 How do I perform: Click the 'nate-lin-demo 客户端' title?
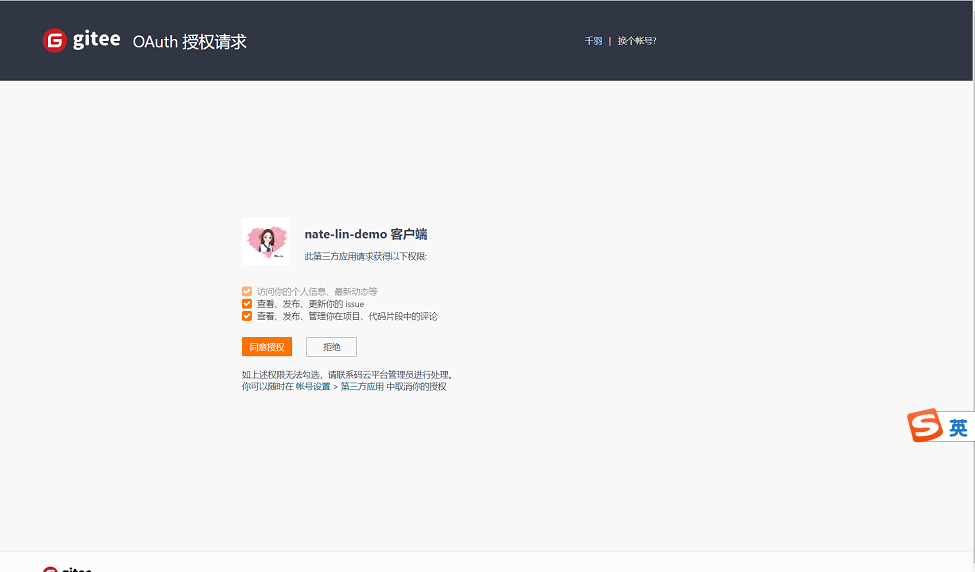coord(366,234)
